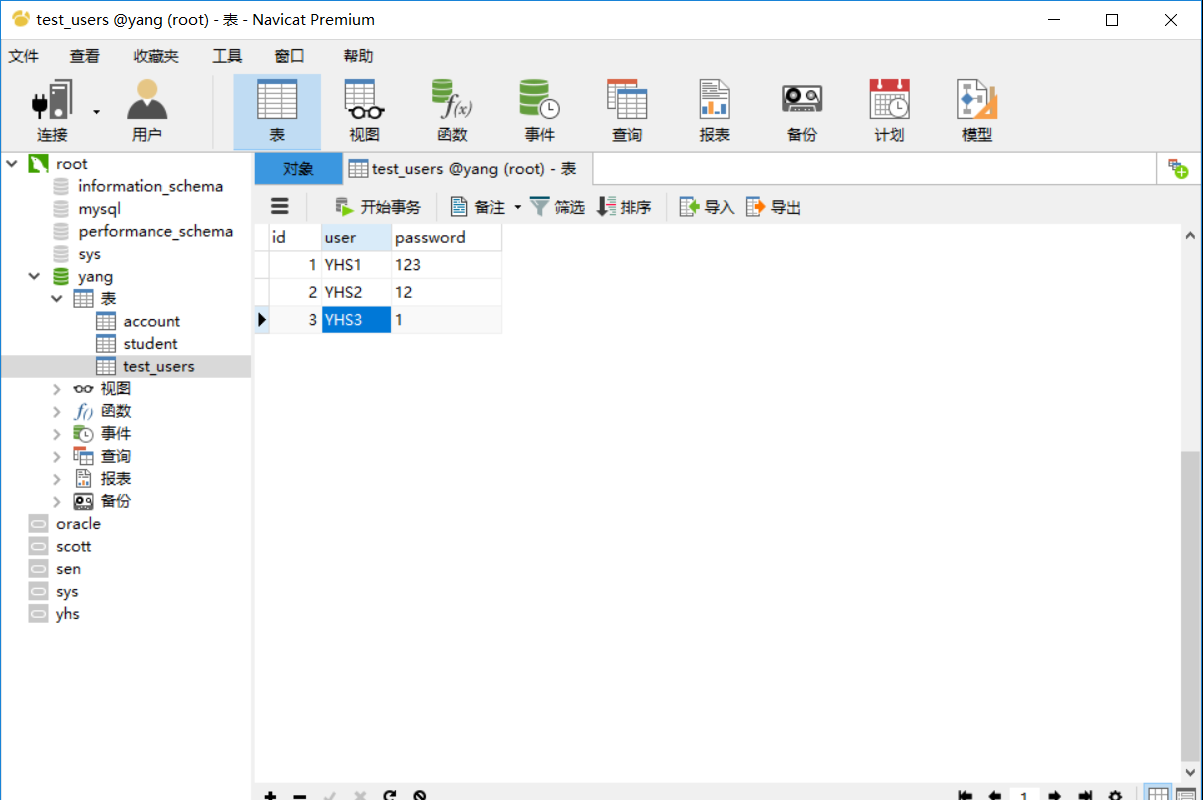Viewport: 1203px width, 800px height.
Task: Open the 文件 menu
Action: coord(24,56)
